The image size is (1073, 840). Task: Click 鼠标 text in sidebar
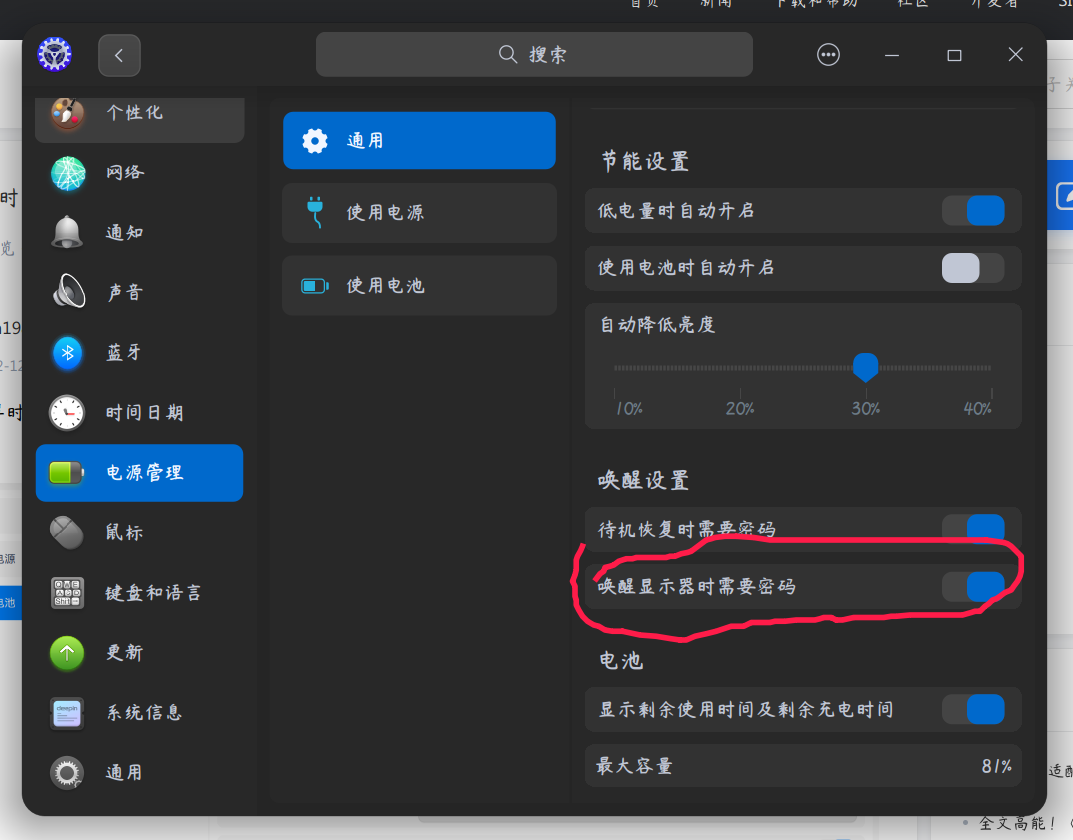pyautogui.click(x=125, y=533)
